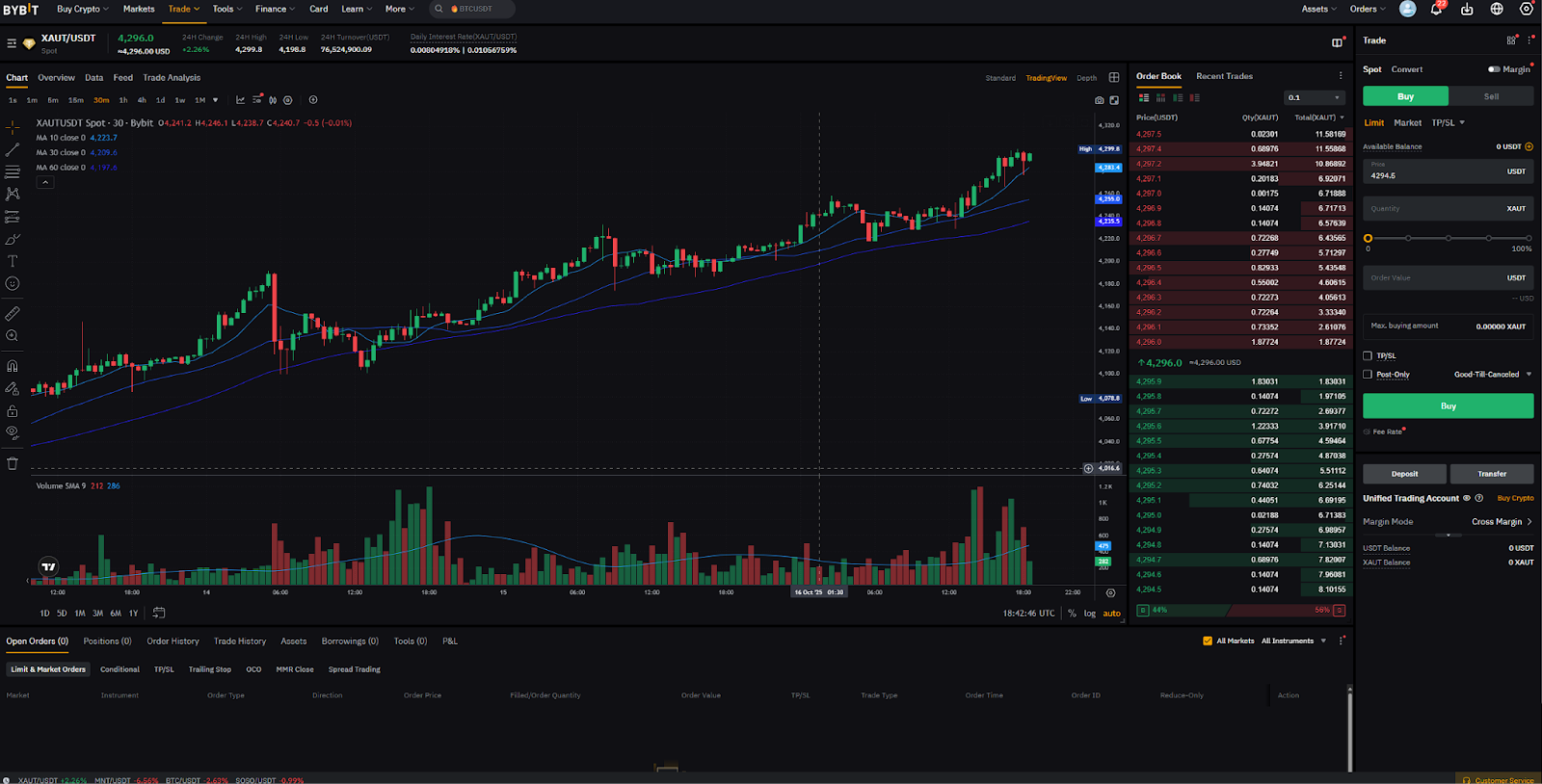The width and height of the screenshot is (1542, 784).
Task: Open the notifications bell
Action: (x=1436, y=10)
